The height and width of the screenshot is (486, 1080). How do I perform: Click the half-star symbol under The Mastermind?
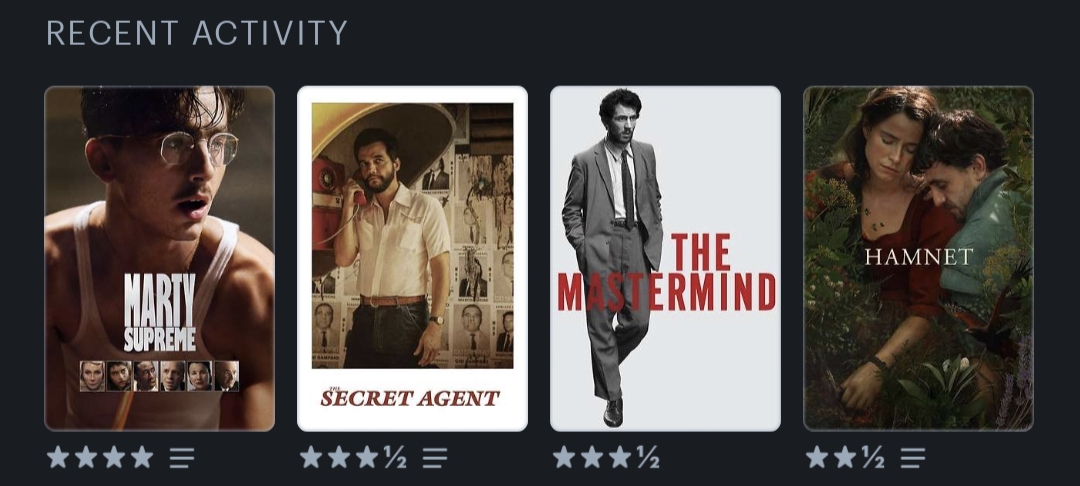[x=647, y=457]
